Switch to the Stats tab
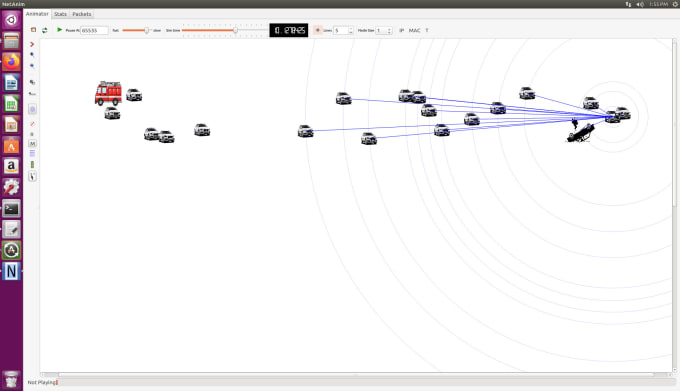Viewport: 680px width, 391px height. coord(60,14)
